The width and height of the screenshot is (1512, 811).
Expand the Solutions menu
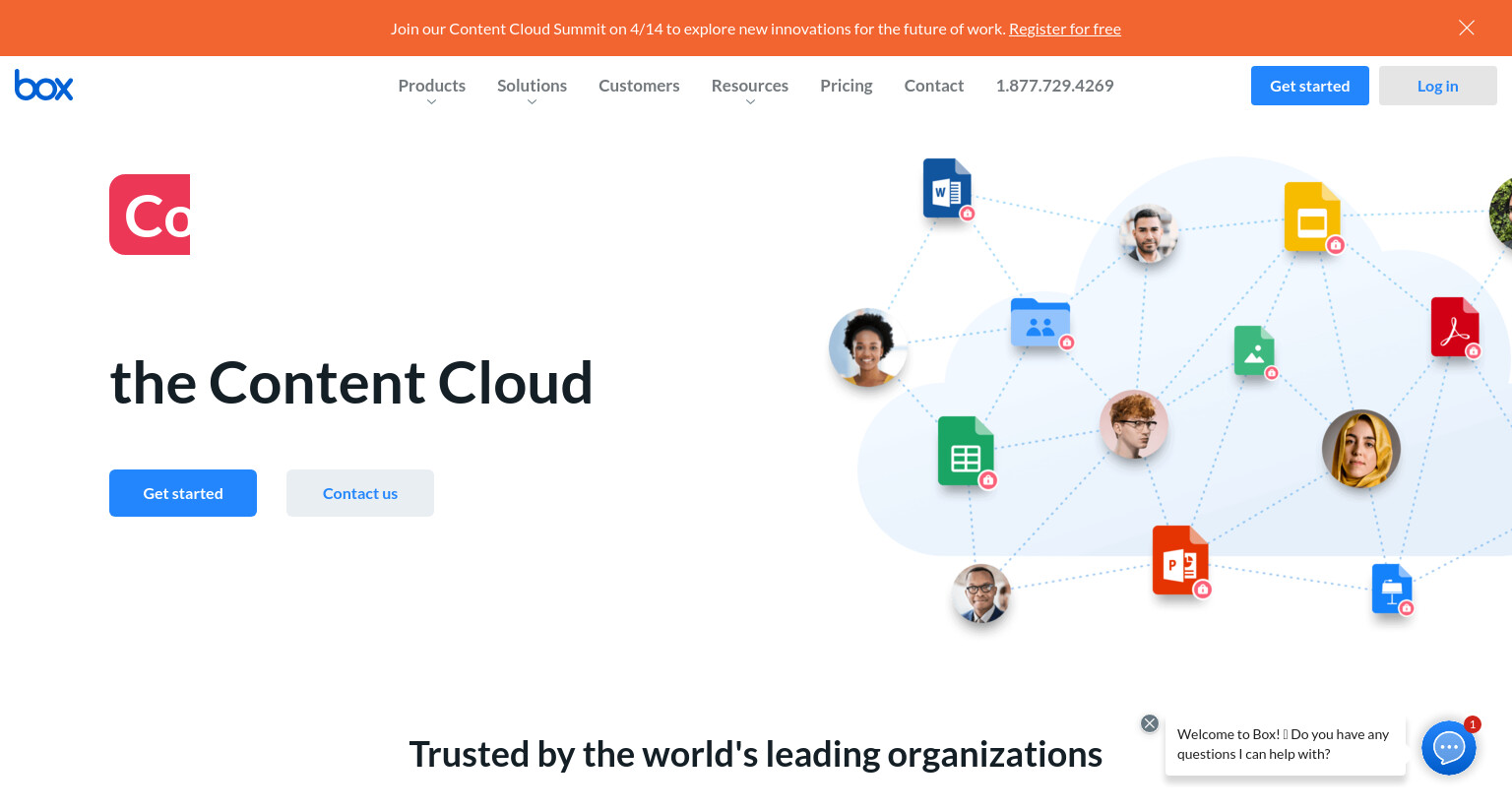coord(532,87)
